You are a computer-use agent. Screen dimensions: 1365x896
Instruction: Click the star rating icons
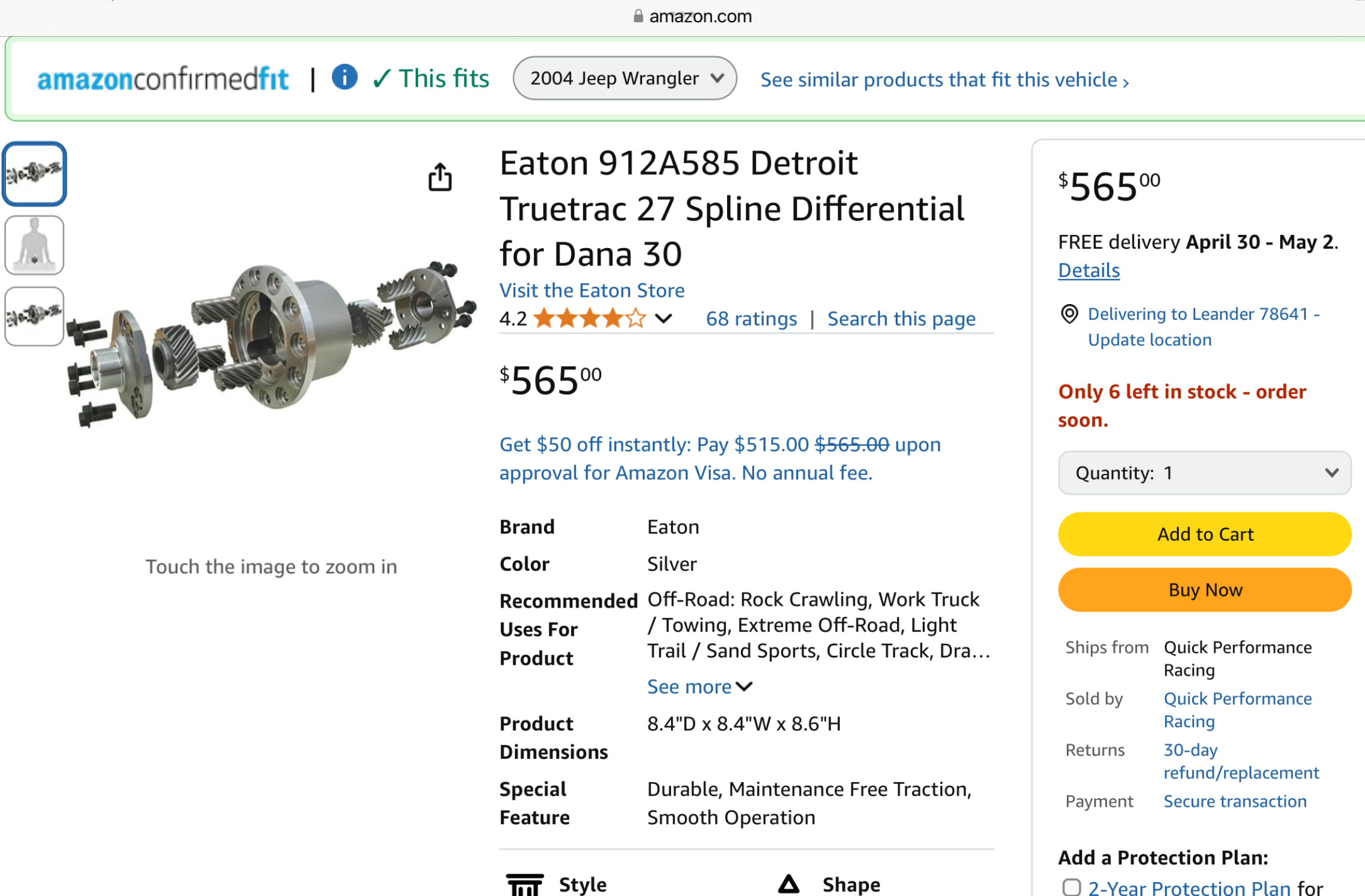590,318
